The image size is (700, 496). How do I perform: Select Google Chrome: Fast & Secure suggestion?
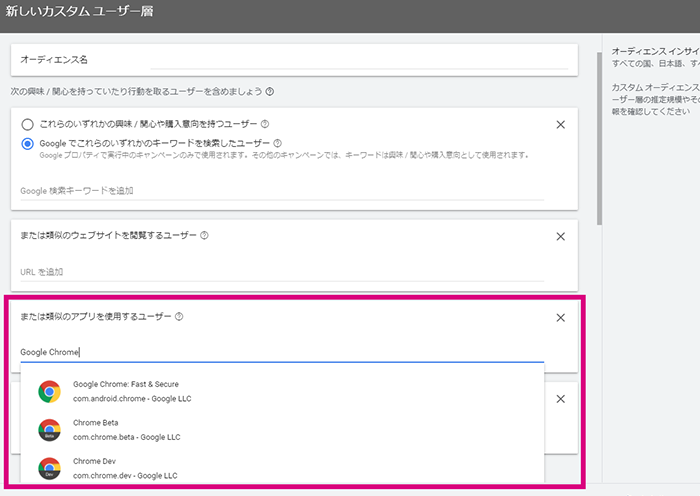pos(282,392)
